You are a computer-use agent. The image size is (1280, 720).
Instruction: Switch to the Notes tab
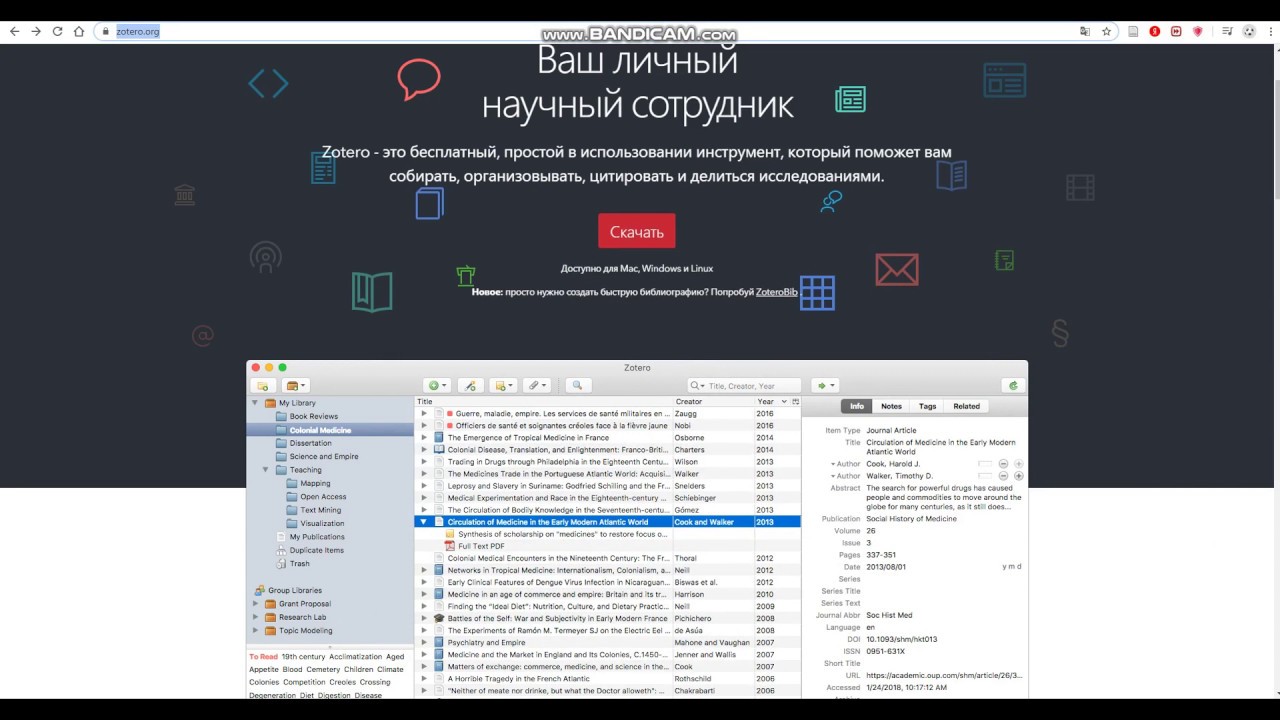pos(891,406)
